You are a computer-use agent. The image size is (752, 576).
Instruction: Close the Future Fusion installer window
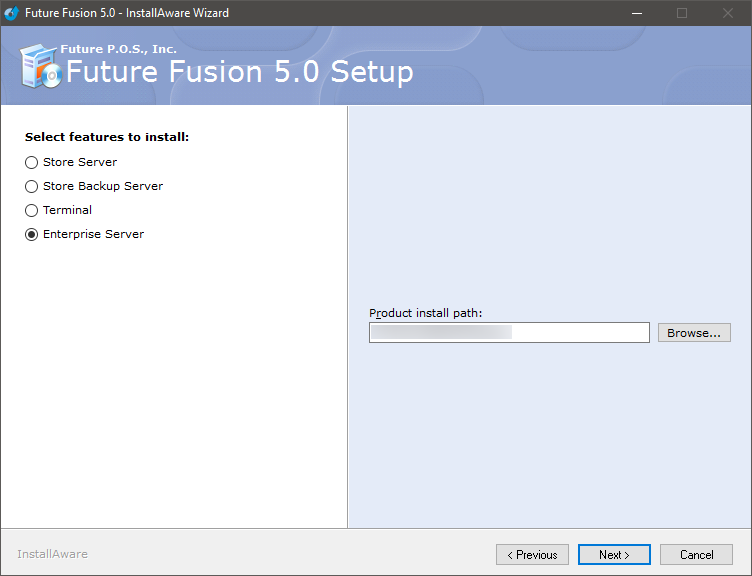pos(728,13)
